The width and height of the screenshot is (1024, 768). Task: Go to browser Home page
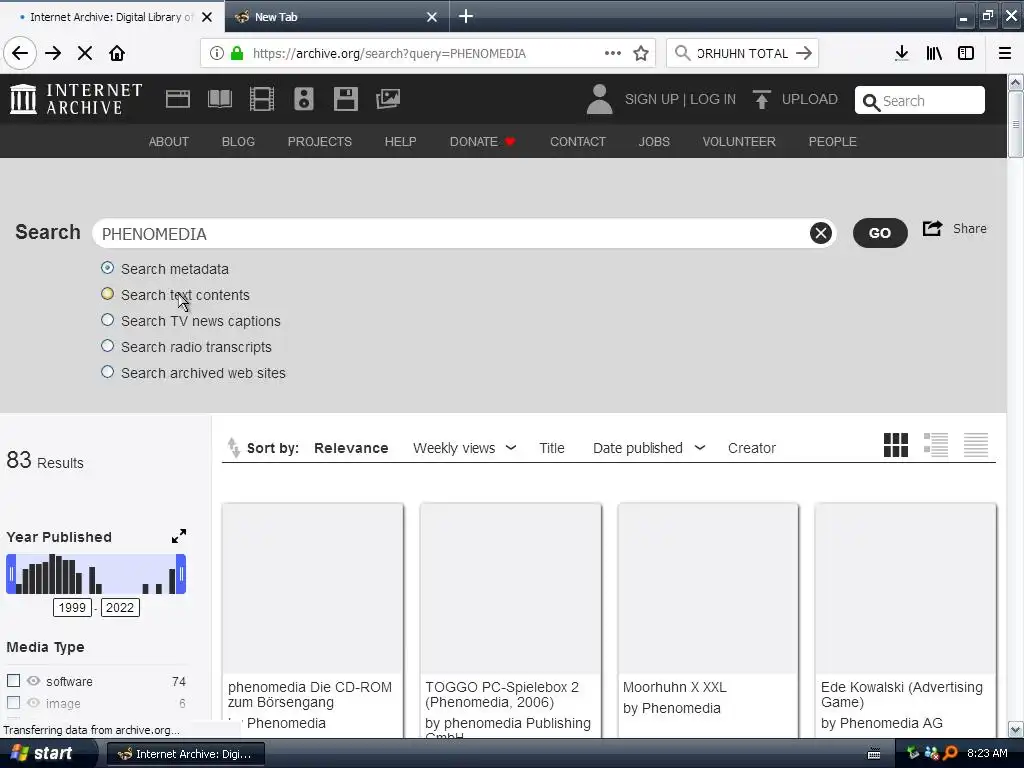click(117, 53)
